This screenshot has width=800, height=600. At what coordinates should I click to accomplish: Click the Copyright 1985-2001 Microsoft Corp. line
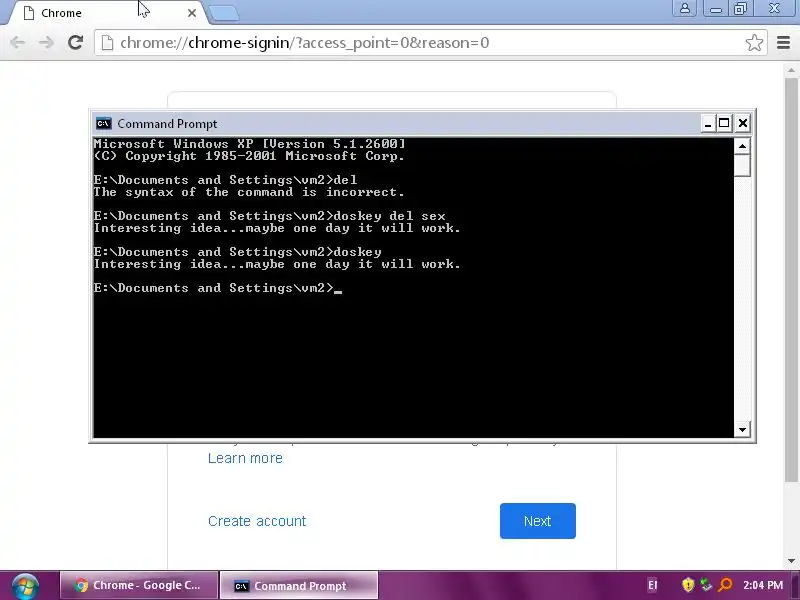point(249,156)
